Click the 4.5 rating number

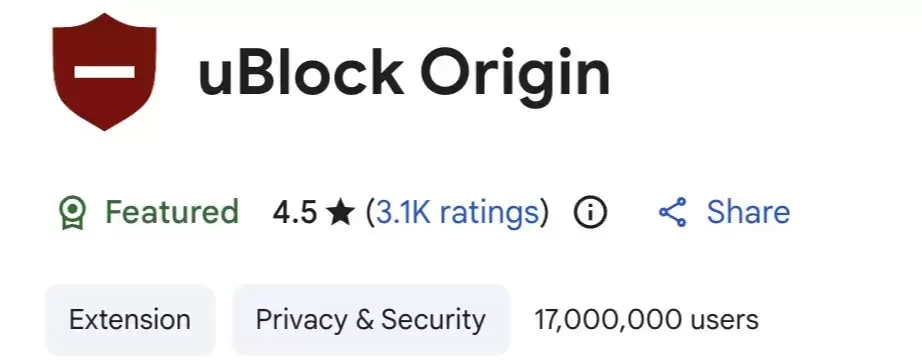295,212
